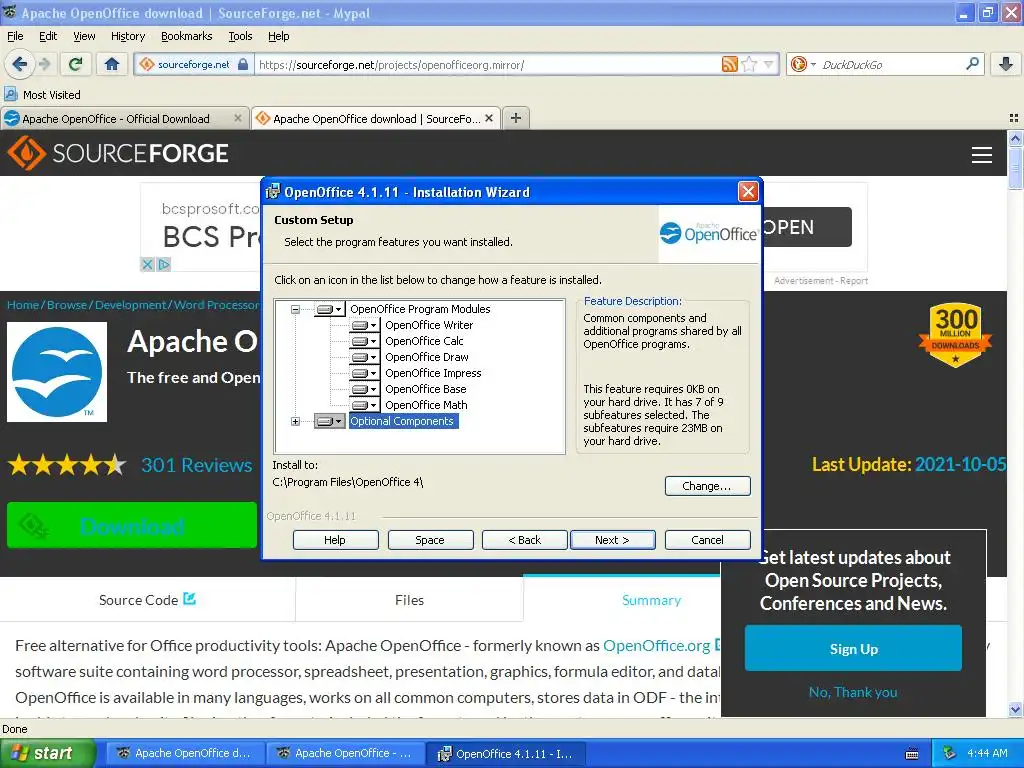Open the Edit menu
Viewport: 1024px width, 768px height.
[x=48, y=36]
